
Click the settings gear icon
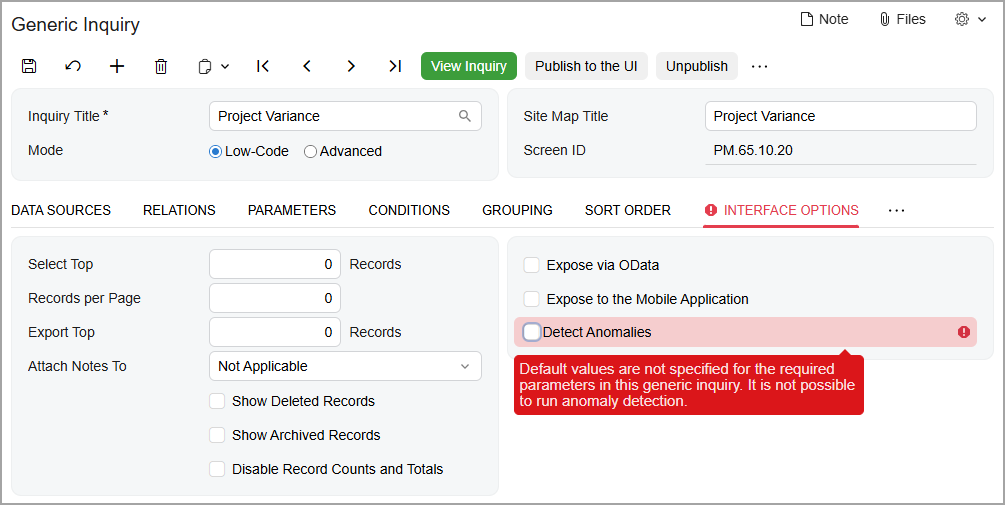pos(961,19)
